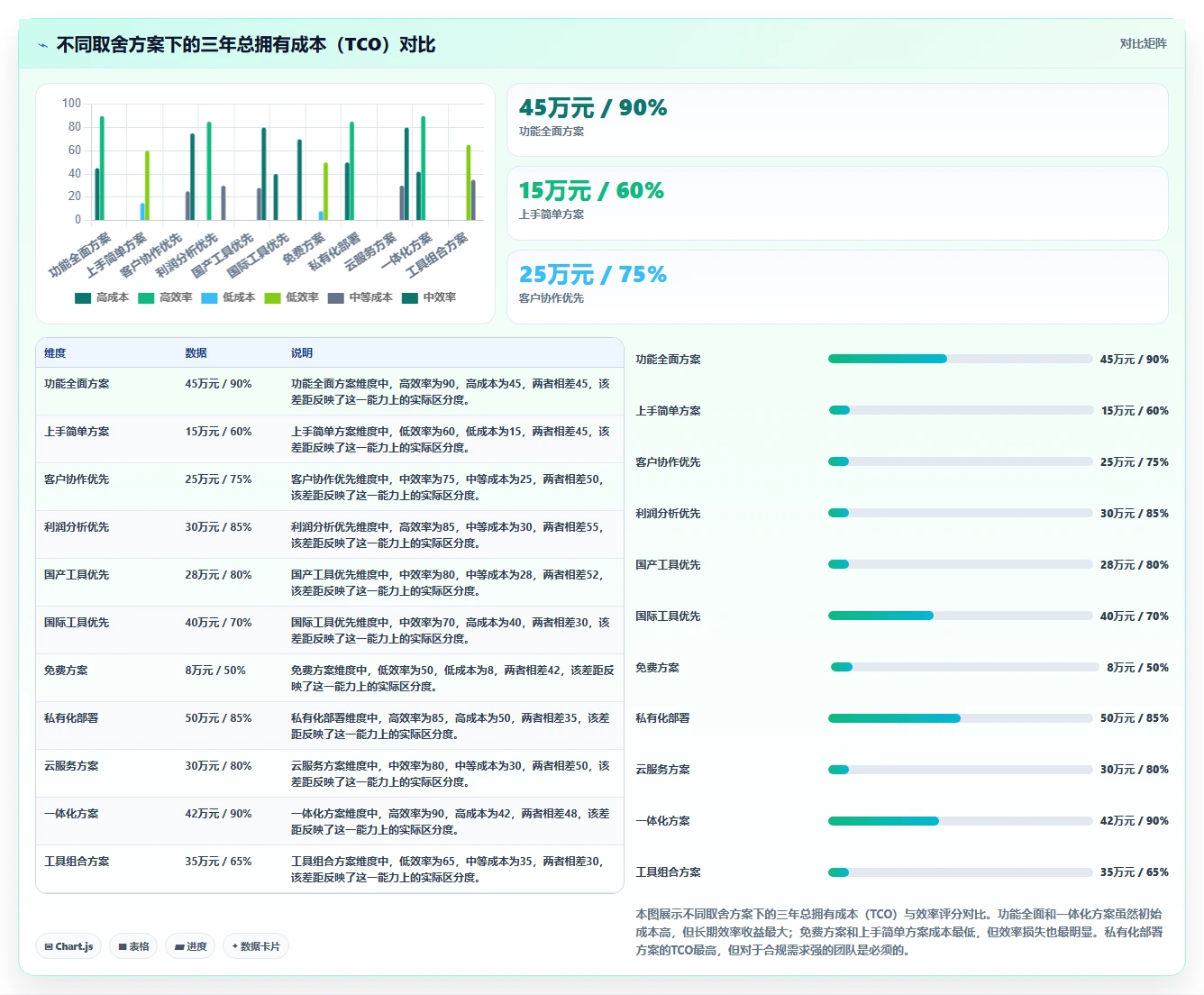The height and width of the screenshot is (995, 1204).
Task: Click the 对比矩阵 label in the header
Action: 1143,43
